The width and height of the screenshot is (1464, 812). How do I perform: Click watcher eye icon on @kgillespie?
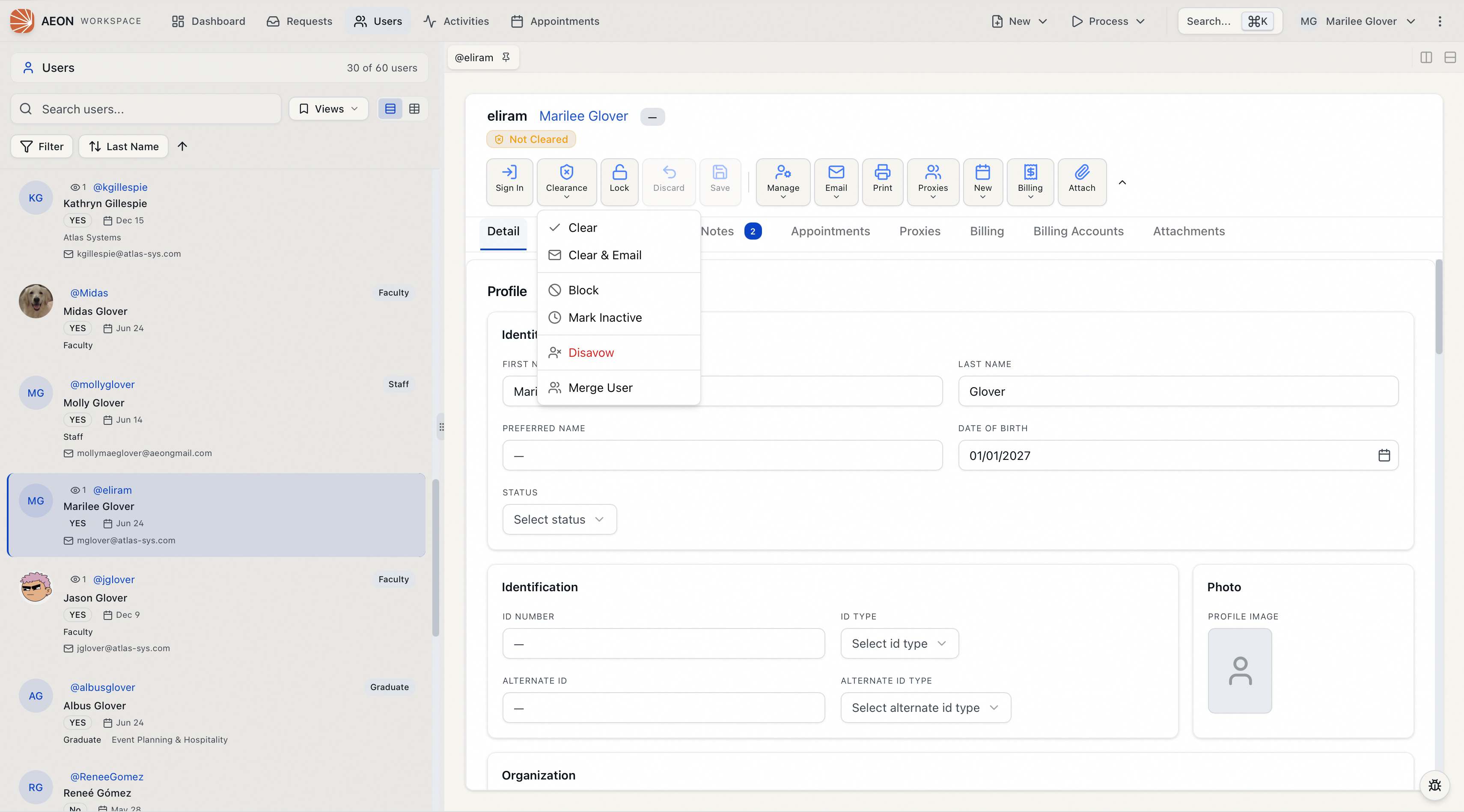(75, 187)
